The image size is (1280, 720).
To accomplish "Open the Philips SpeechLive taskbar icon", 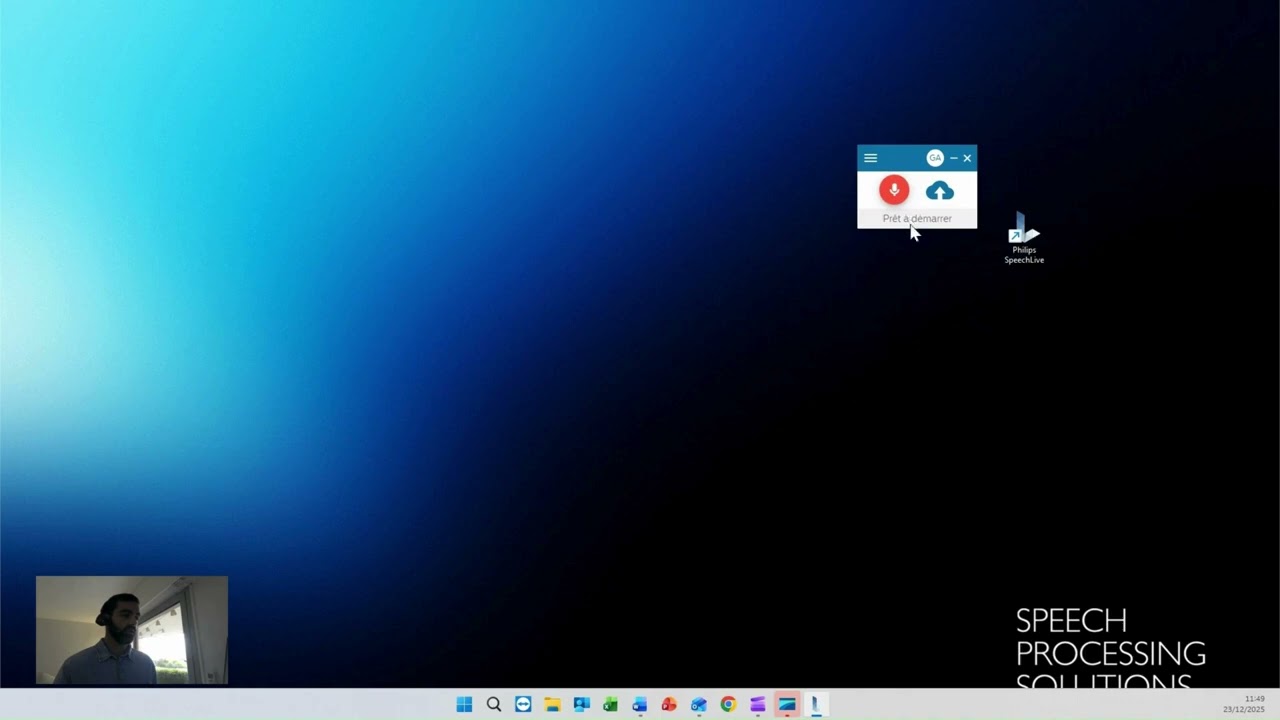I will (816, 704).
